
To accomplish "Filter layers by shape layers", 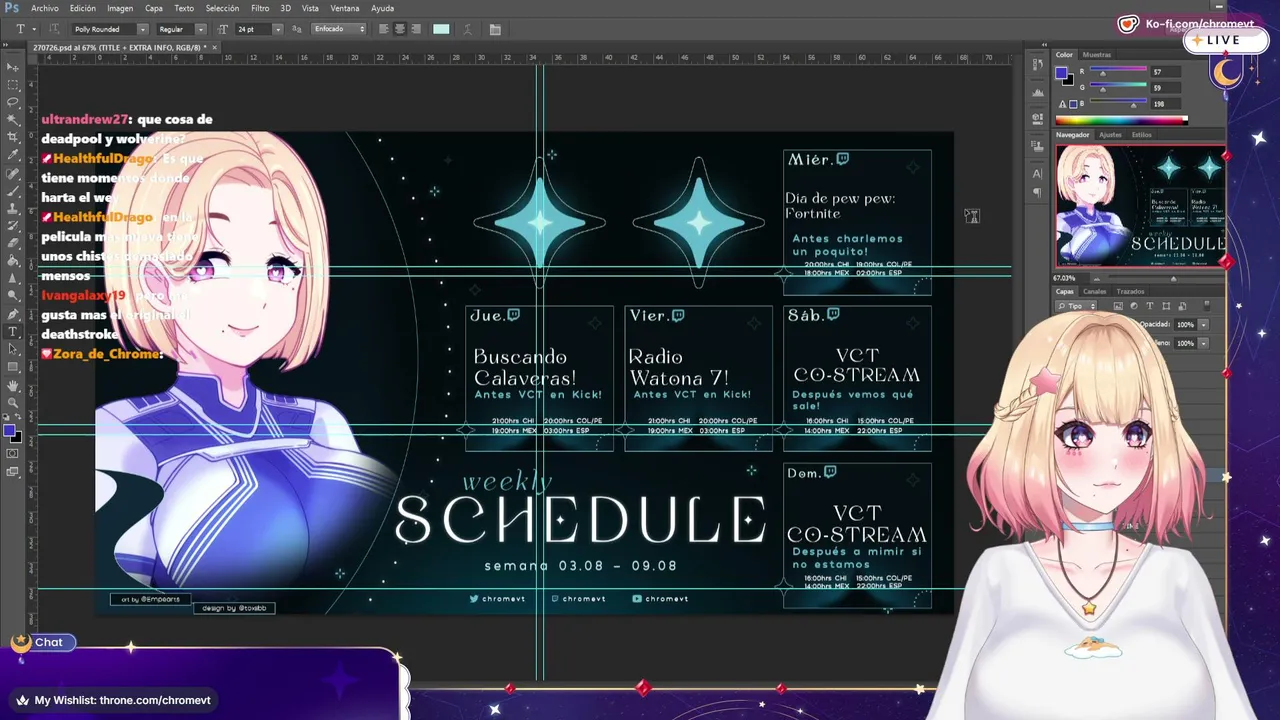I will [x=1166, y=306].
